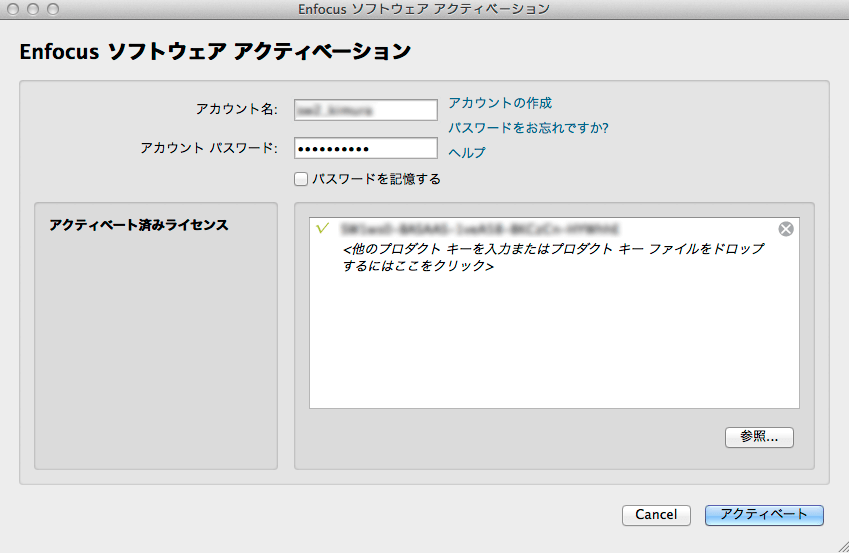Open the アカウントの作成 link
The image size is (849, 553).
pyautogui.click(x=499, y=103)
